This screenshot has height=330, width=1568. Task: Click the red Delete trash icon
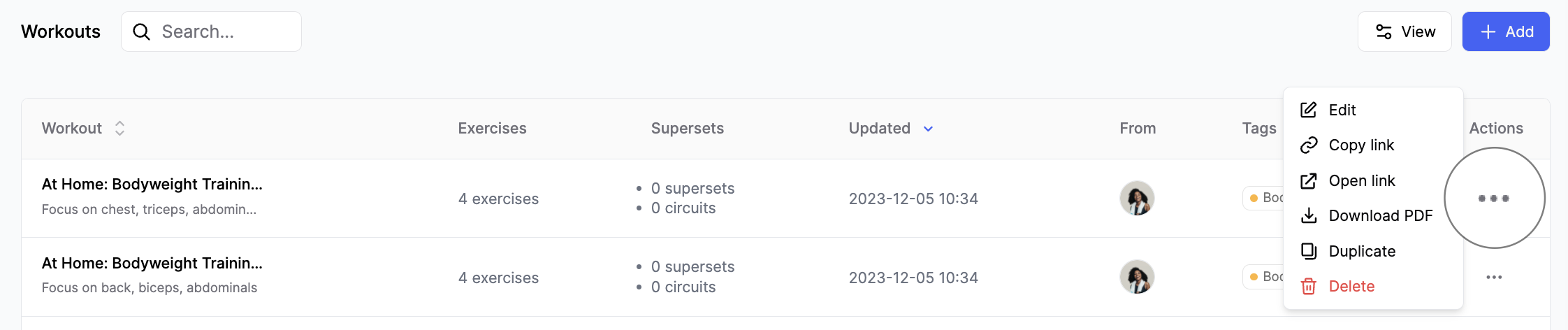coord(1309,286)
